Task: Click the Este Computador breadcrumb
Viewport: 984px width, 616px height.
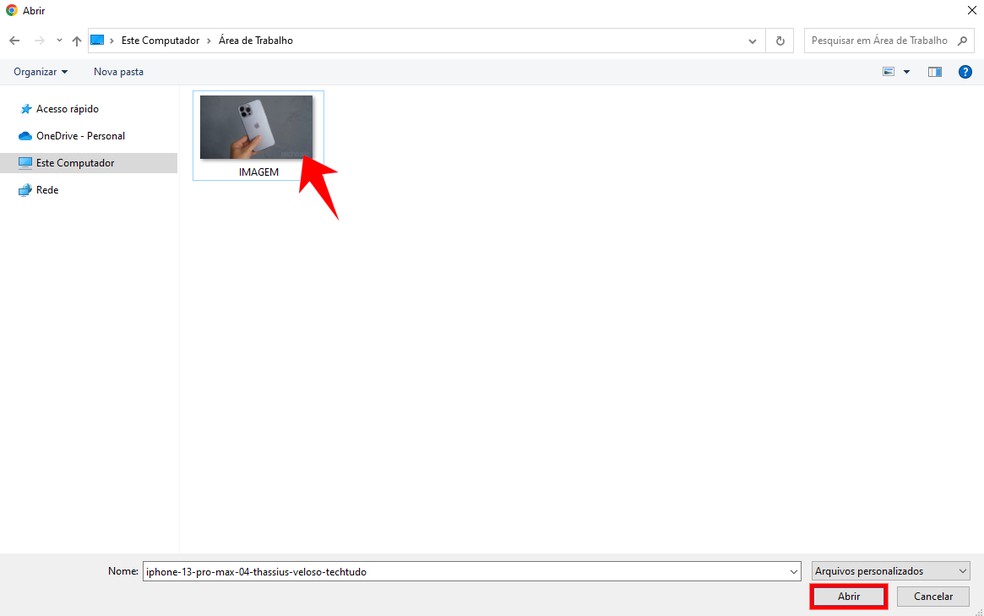Action: [161, 40]
